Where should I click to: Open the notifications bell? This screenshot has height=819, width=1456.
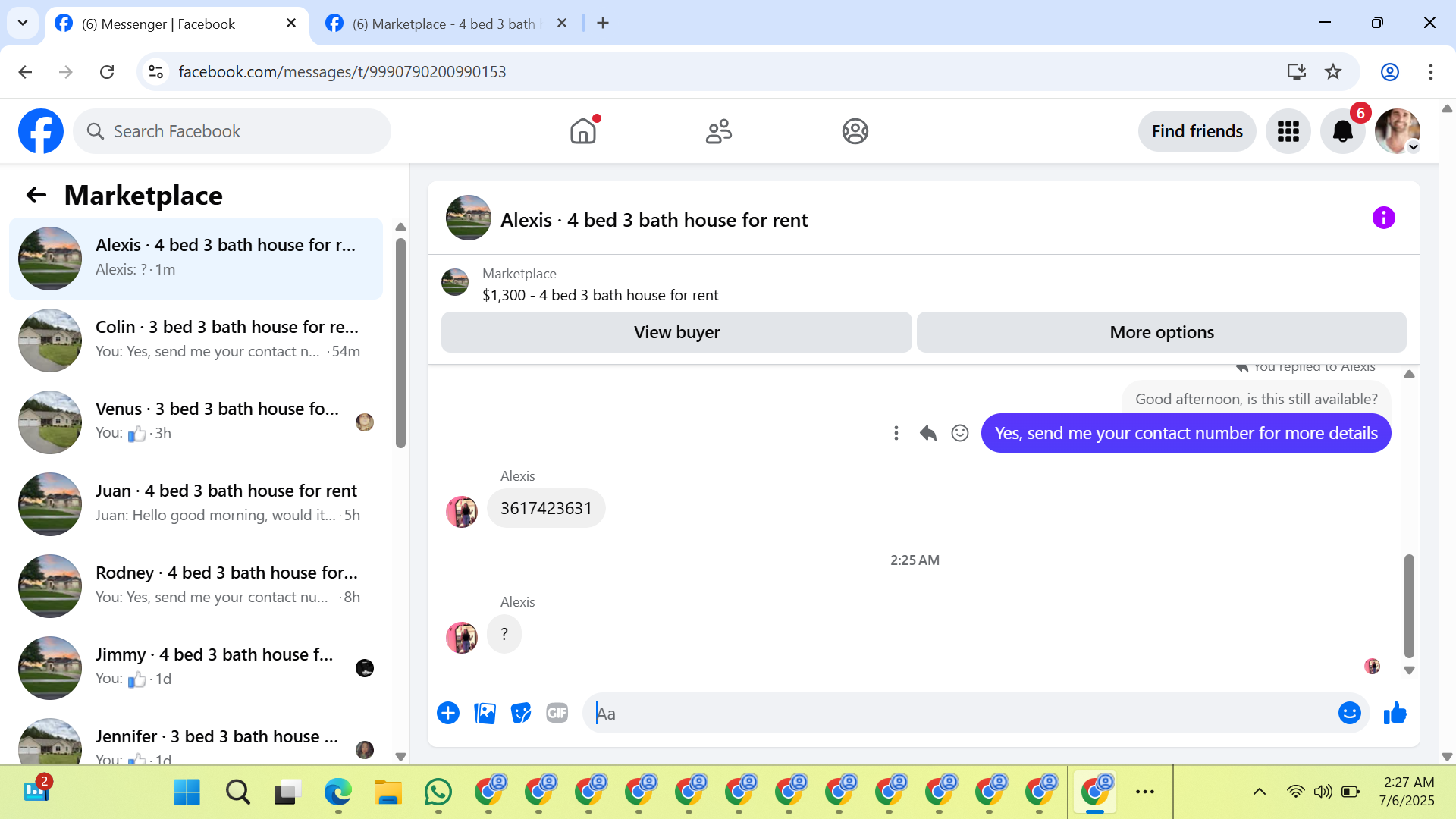point(1342,131)
